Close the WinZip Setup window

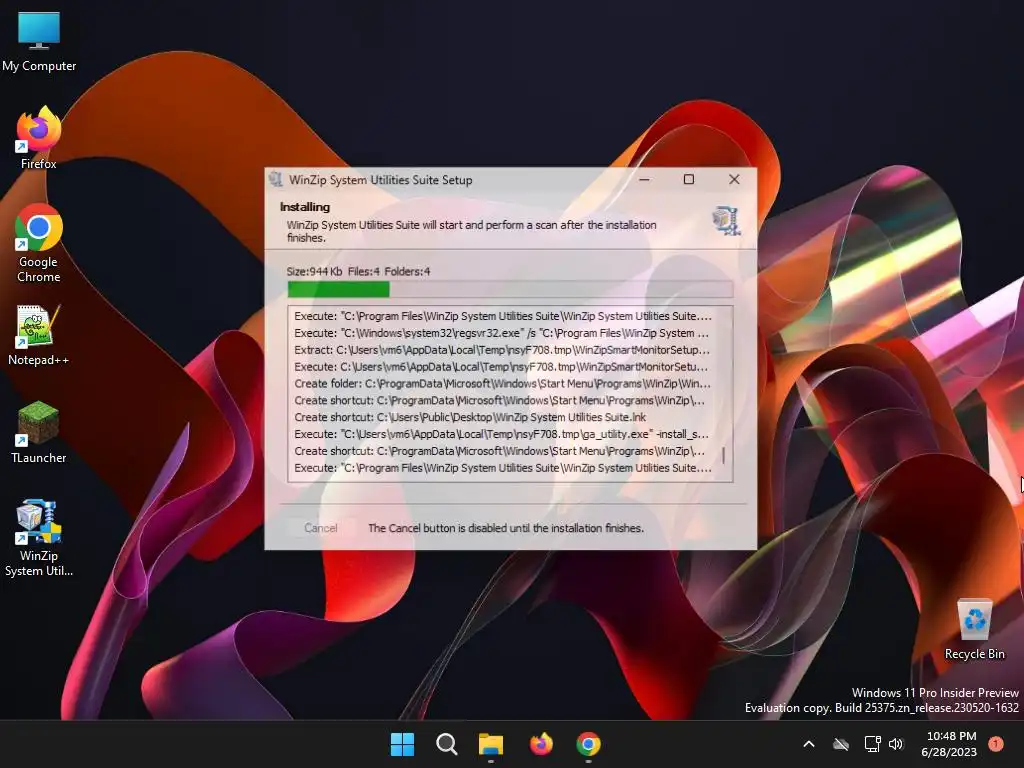734,180
